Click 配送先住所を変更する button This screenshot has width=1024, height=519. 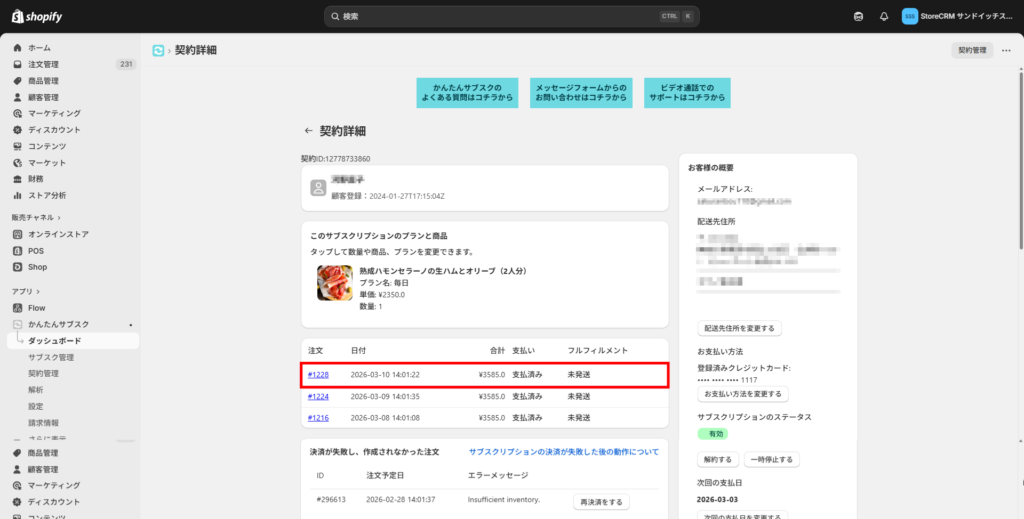coord(739,328)
